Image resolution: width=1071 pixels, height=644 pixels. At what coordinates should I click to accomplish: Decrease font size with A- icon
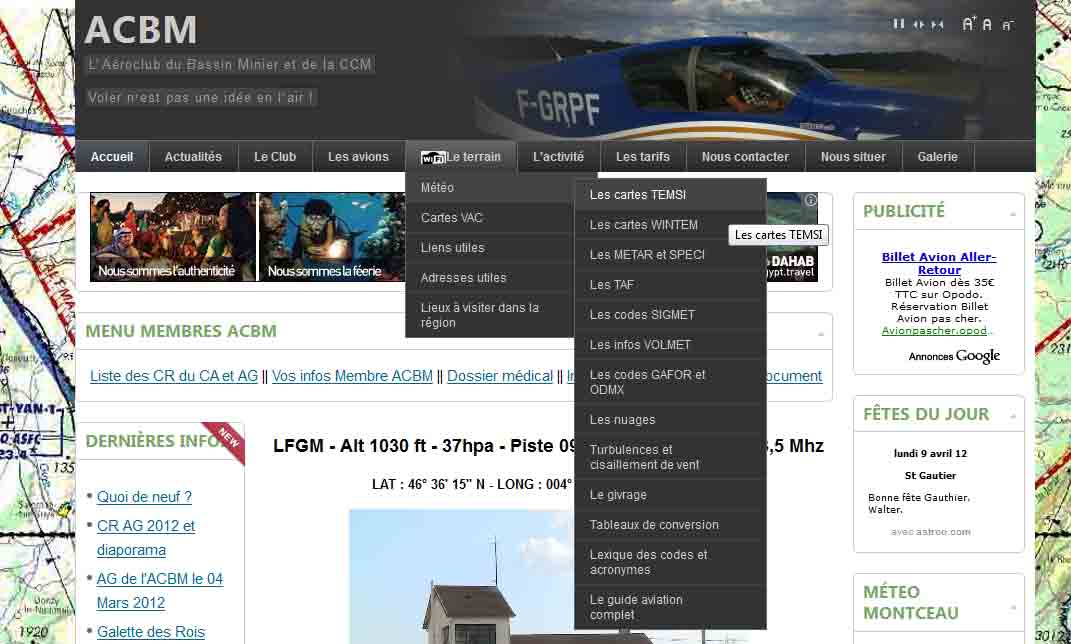[x=1007, y=24]
